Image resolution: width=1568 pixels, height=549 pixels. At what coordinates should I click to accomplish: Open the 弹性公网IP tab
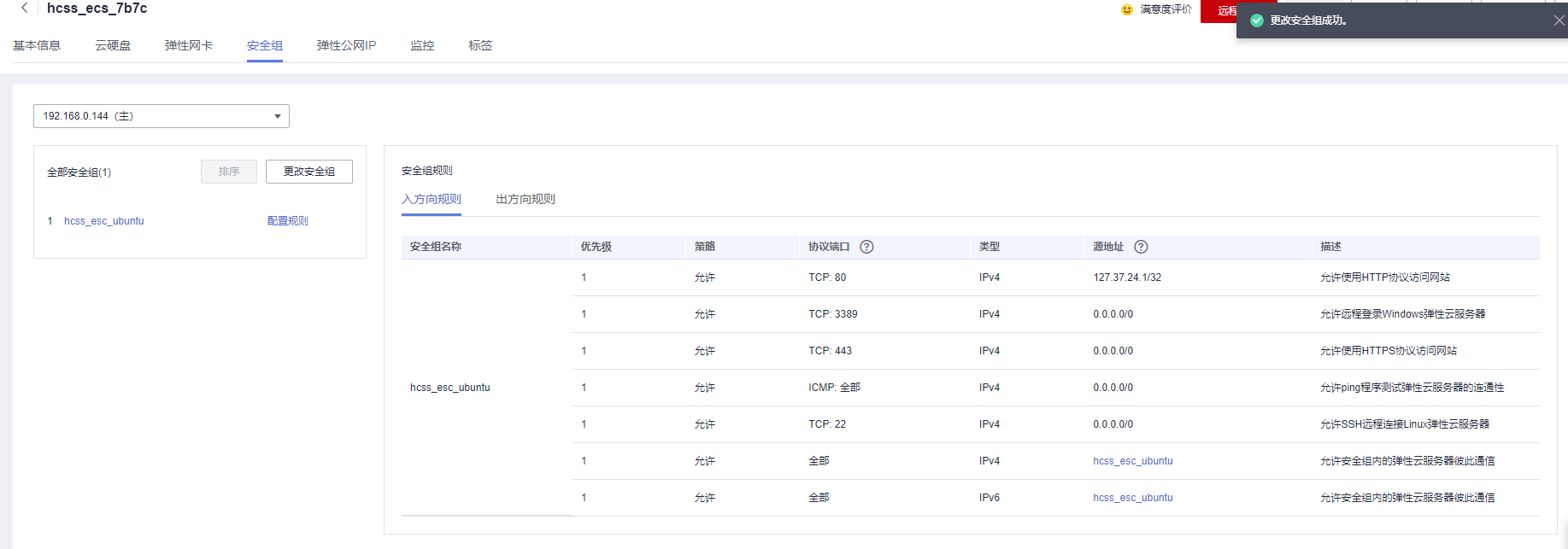[346, 45]
